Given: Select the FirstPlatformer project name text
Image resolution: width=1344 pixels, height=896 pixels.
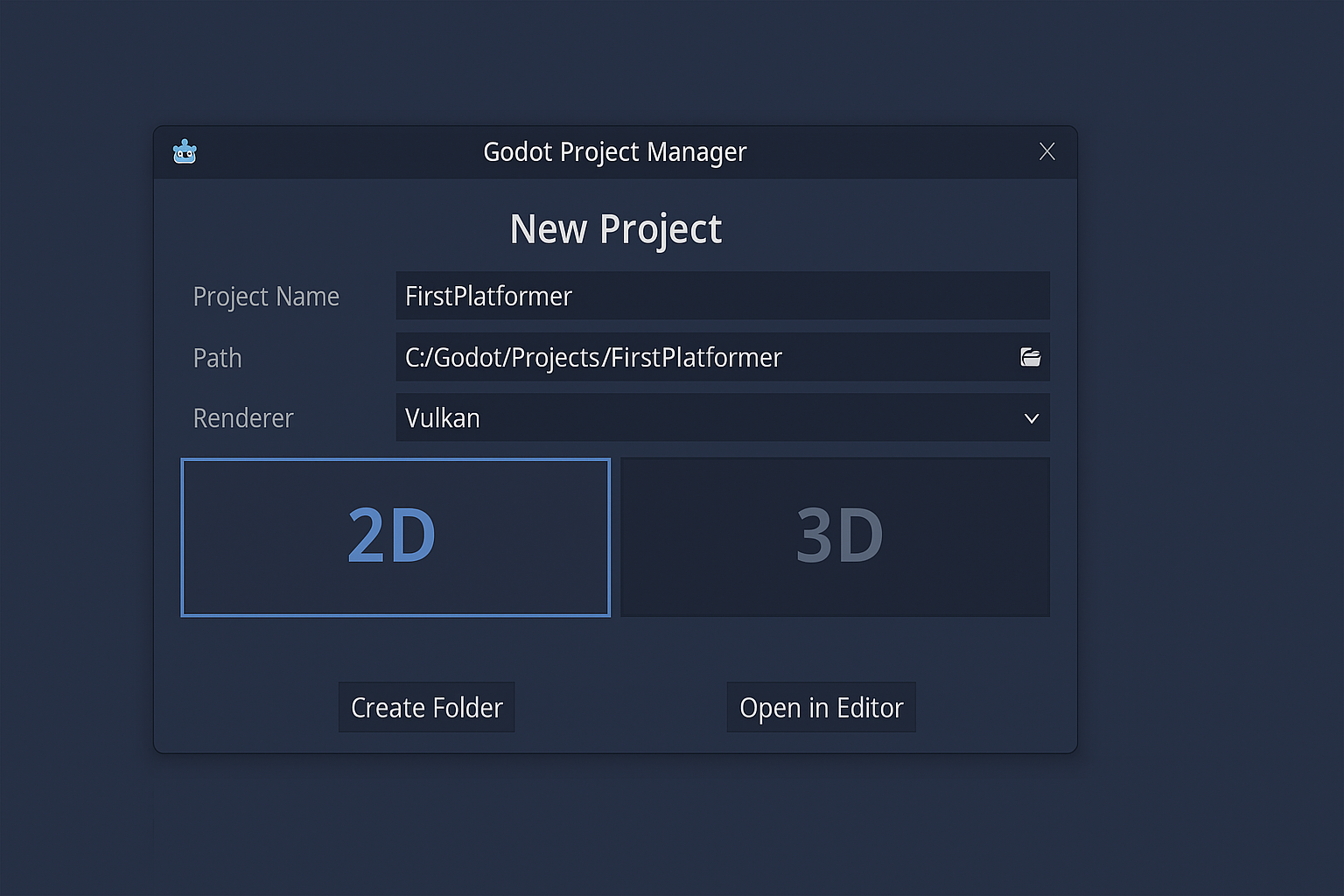Looking at the screenshot, I should (x=488, y=296).
